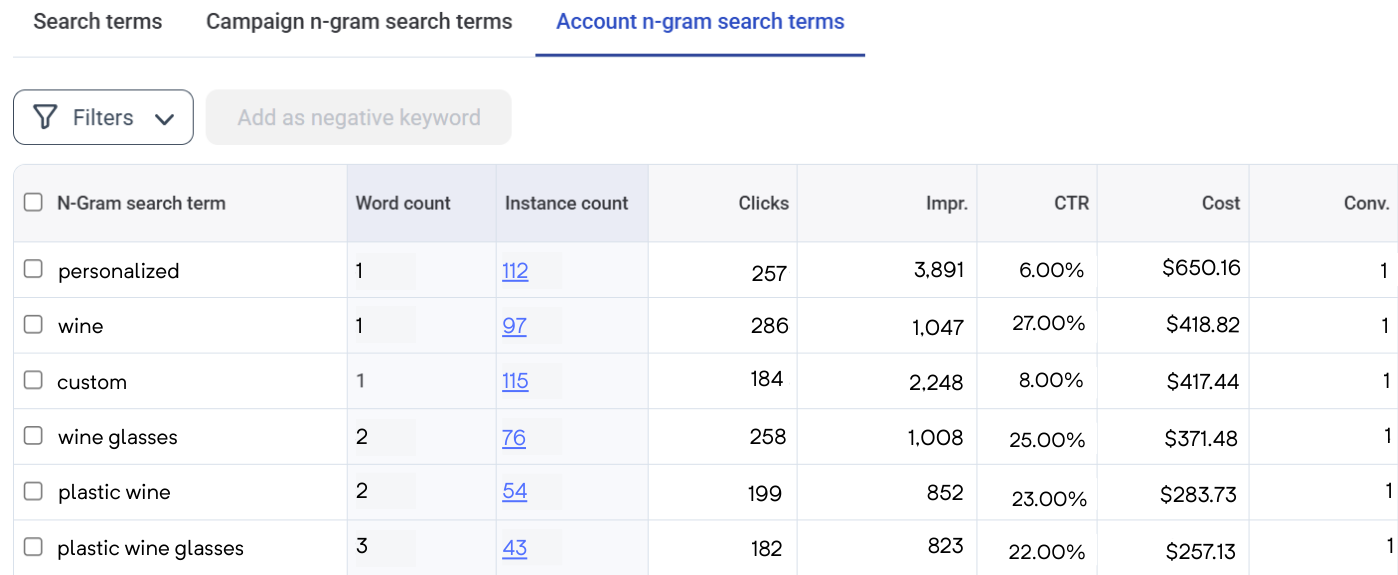The height and width of the screenshot is (575, 1398).
Task: Toggle the select-all header checkbox
Action: (x=34, y=203)
